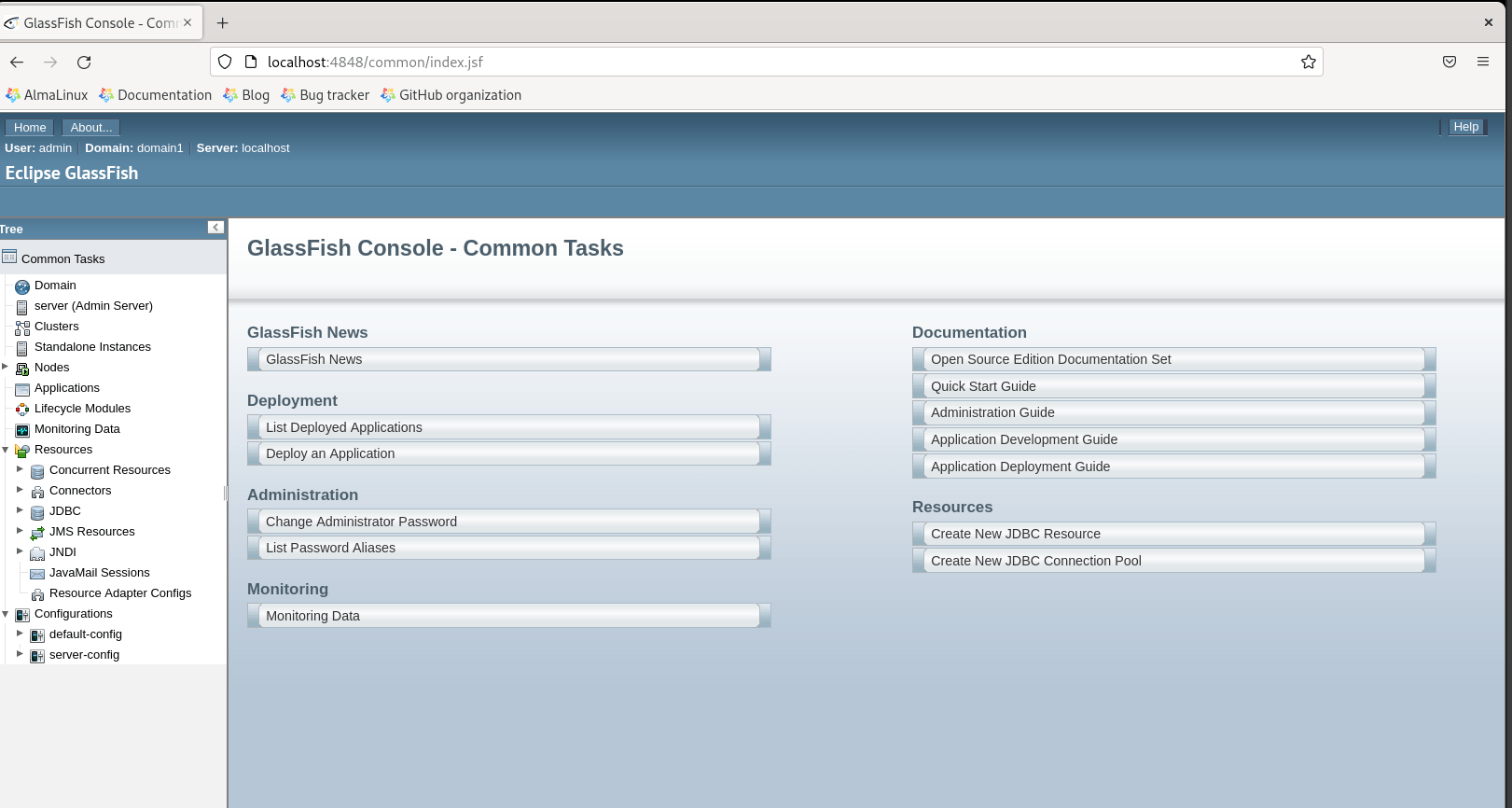Click the Resources folder icon
Viewport: 1512px width, 808px height.
coord(22,451)
